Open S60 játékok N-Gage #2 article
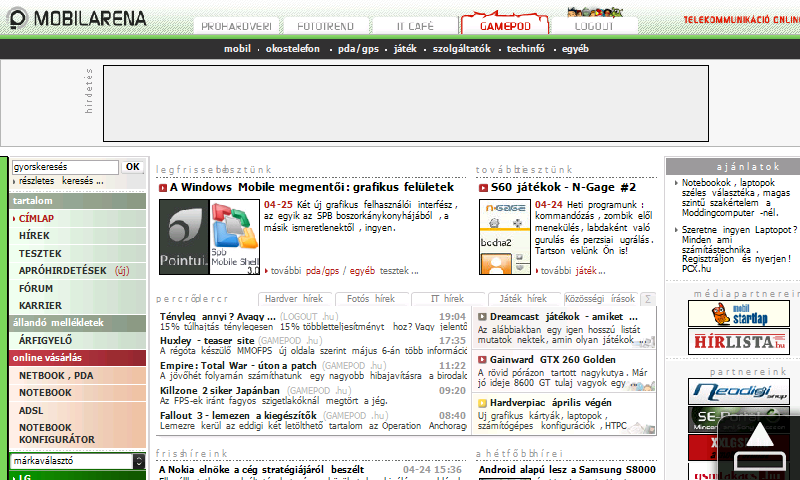Screen dimensions: 800x480 point(563,187)
